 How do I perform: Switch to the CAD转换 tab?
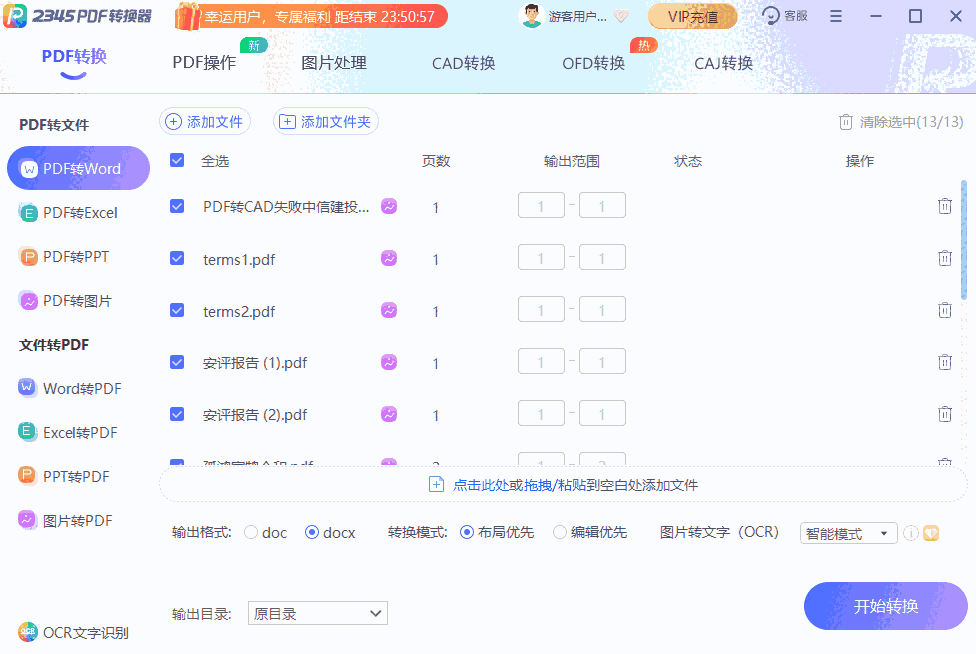(463, 61)
